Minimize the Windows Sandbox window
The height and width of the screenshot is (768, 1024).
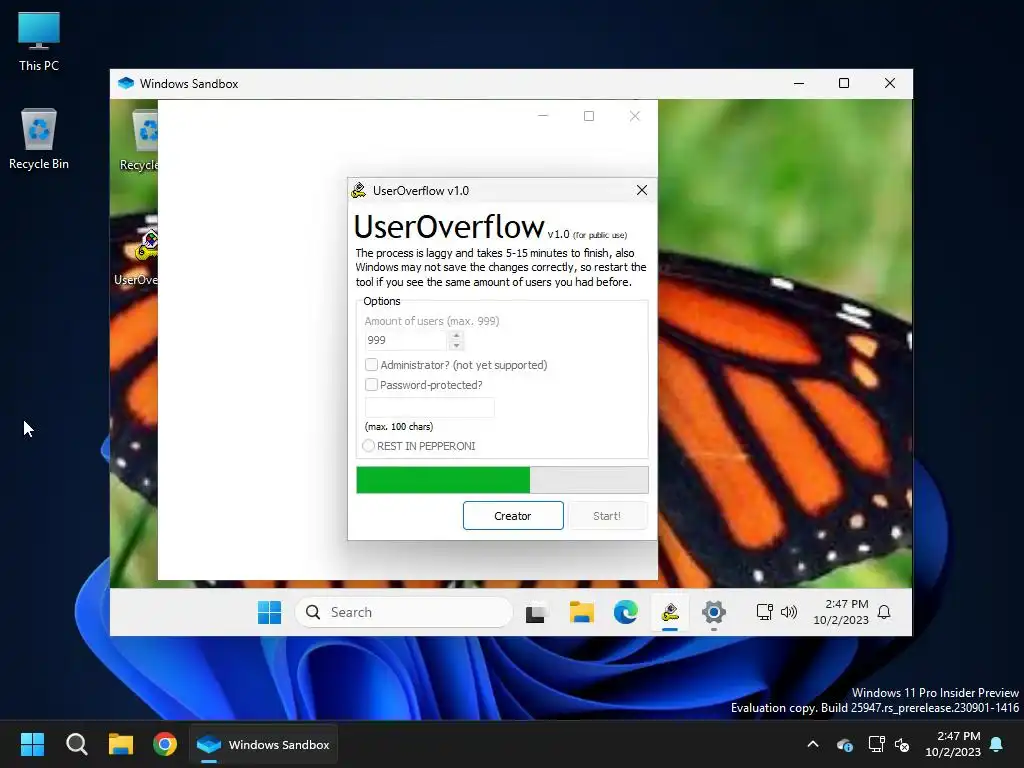point(799,84)
